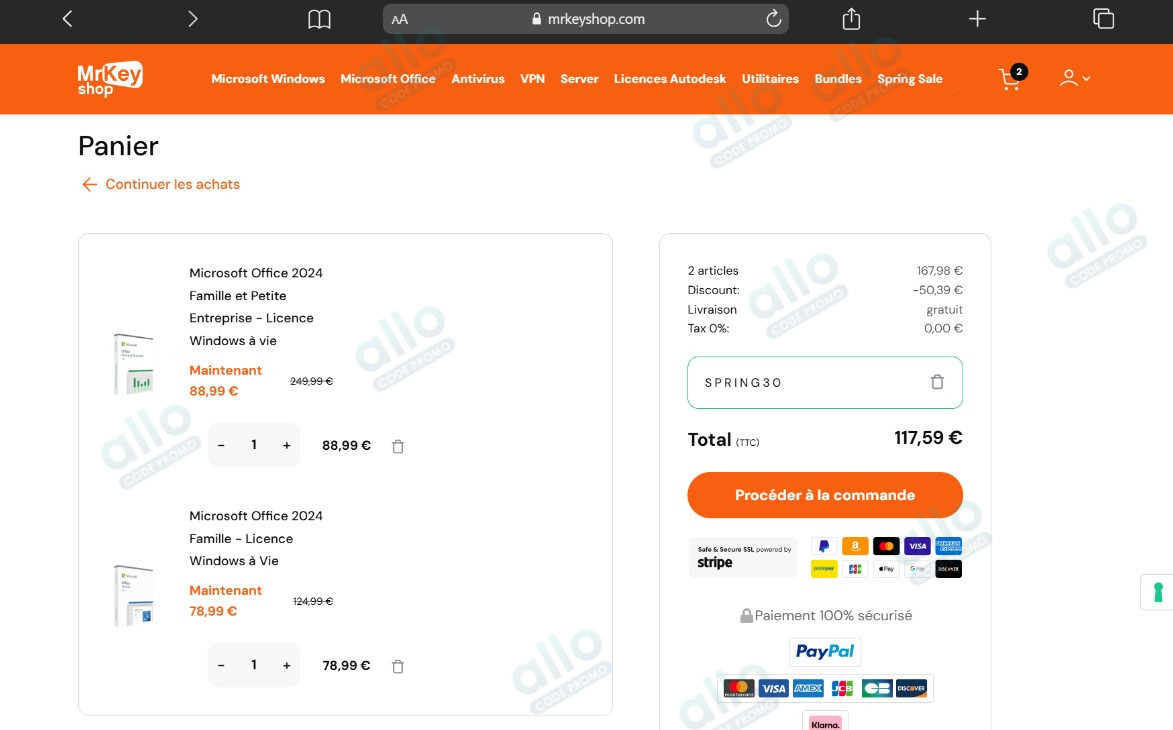Open the Safari share sheet
This screenshot has width=1173, height=730.
click(850, 18)
